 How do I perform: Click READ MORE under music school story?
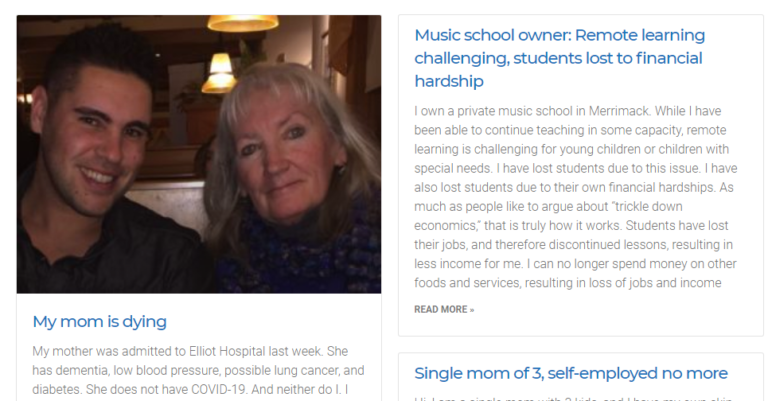(444, 309)
